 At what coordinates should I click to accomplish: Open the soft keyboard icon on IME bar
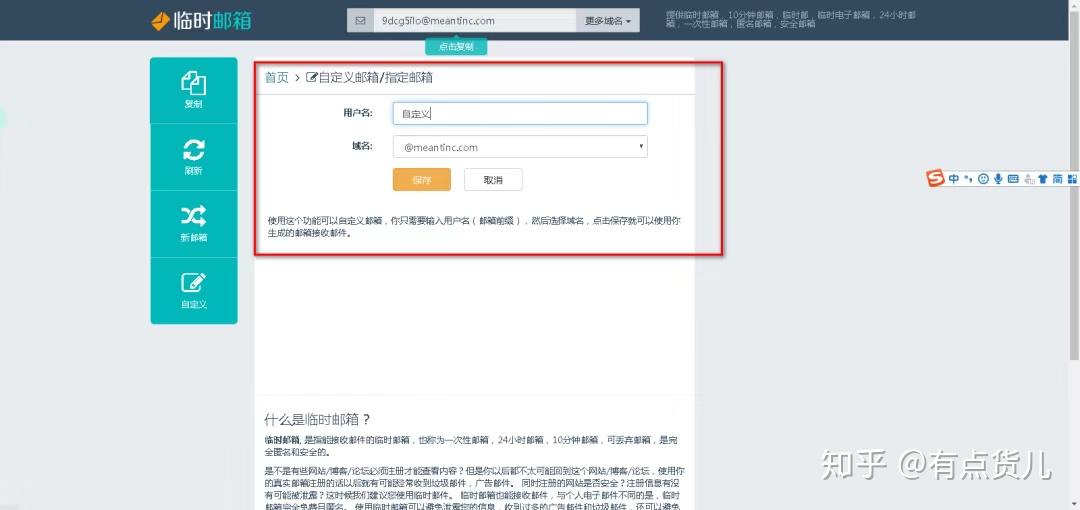1013,178
